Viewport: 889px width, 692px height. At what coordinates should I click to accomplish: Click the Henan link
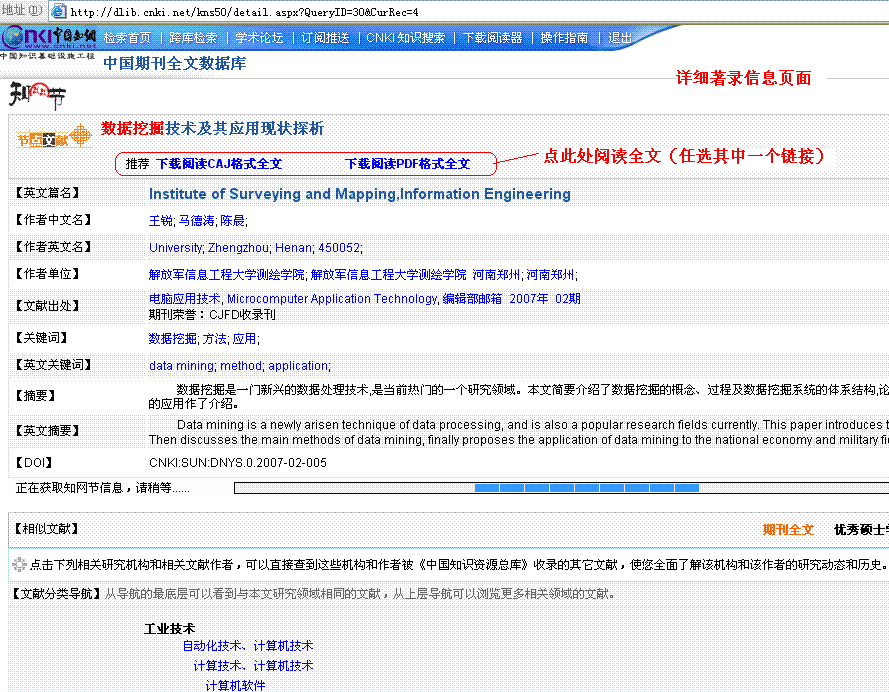[x=293, y=248]
